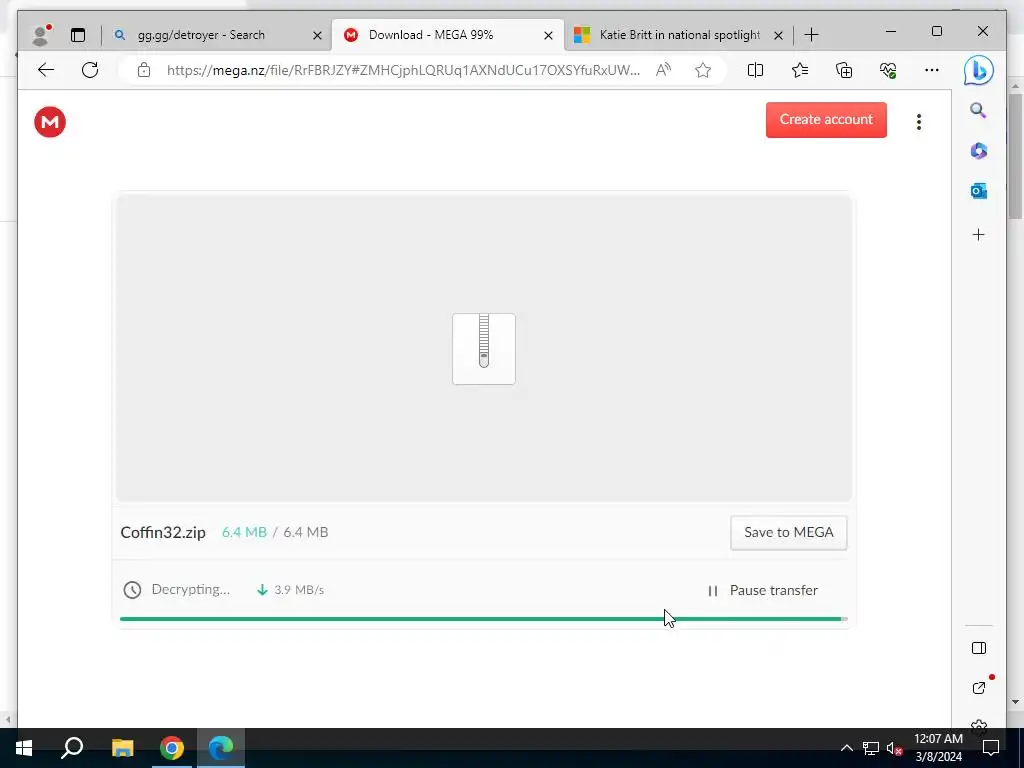This screenshot has height=768, width=1024.
Task: Open Outlook sidebar icon
Action: coord(978,191)
